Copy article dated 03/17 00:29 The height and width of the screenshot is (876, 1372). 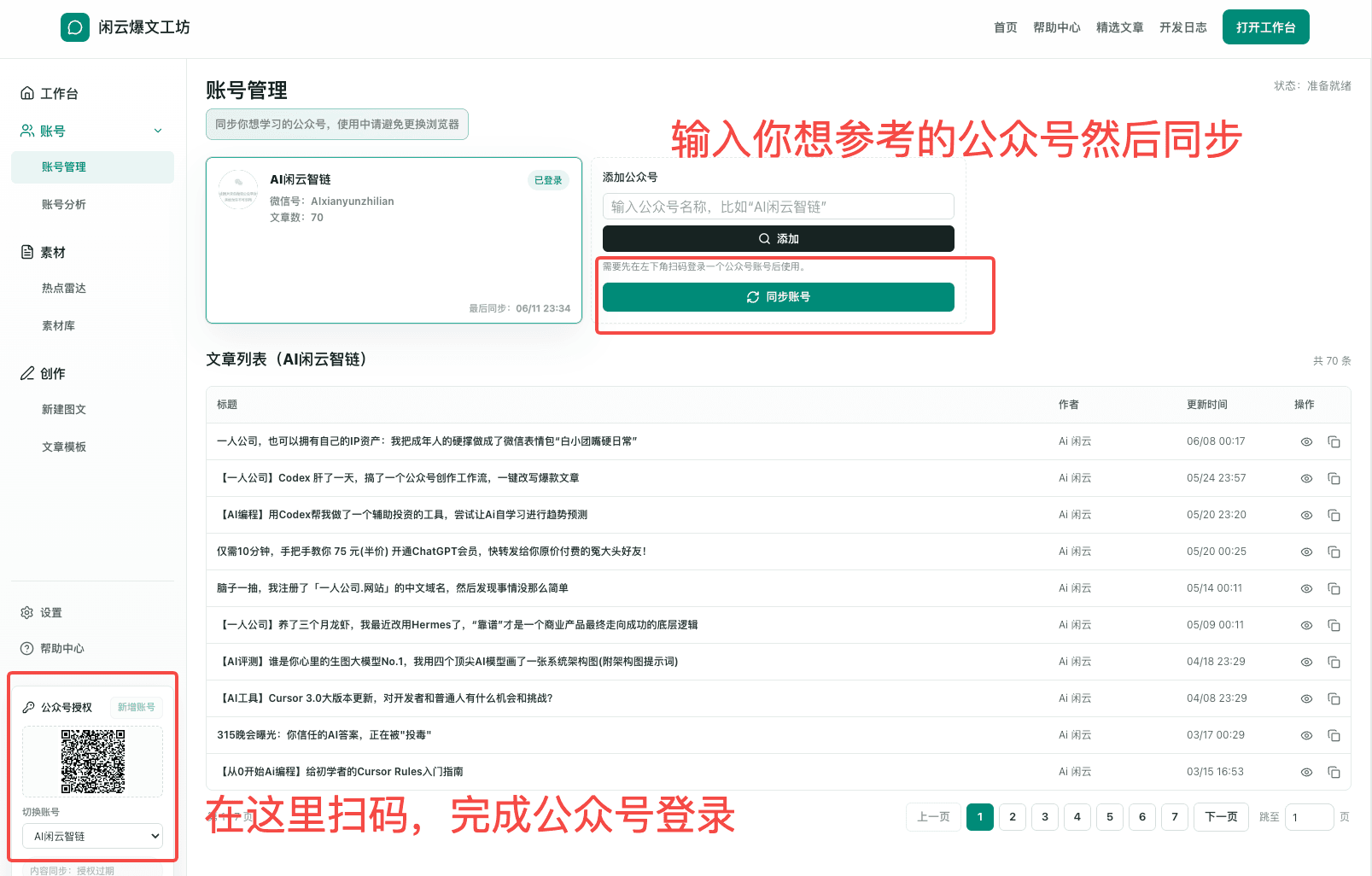point(1334,736)
